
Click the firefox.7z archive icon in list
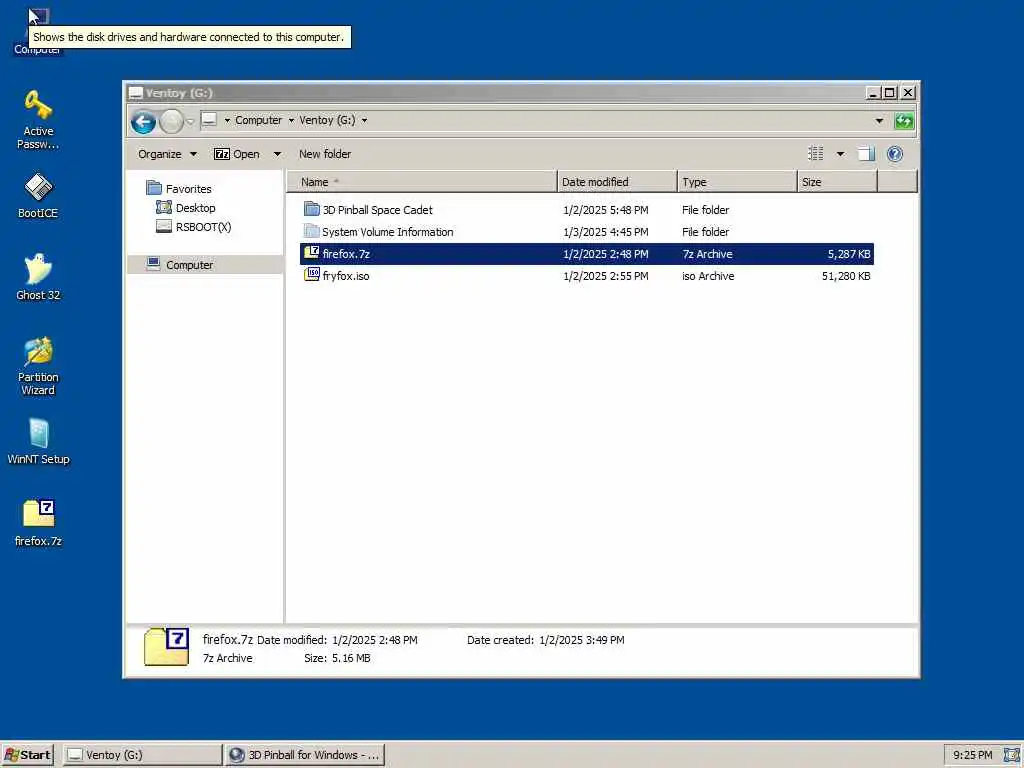click(x=312, y=253)
